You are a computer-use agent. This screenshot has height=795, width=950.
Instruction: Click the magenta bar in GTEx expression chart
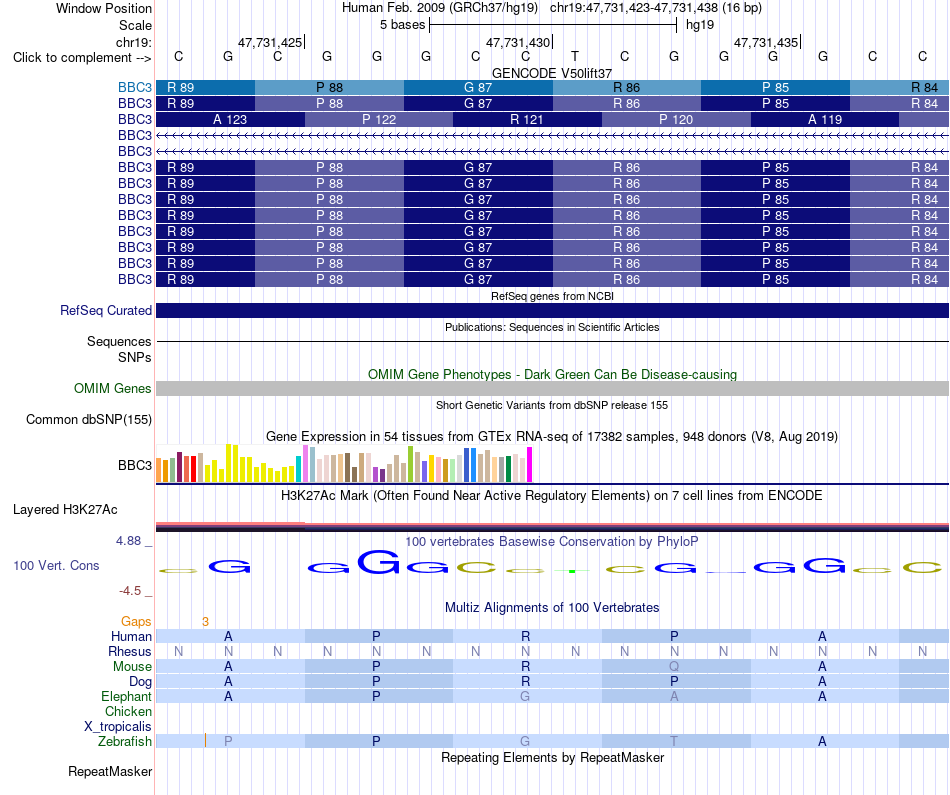pos(530,464)
